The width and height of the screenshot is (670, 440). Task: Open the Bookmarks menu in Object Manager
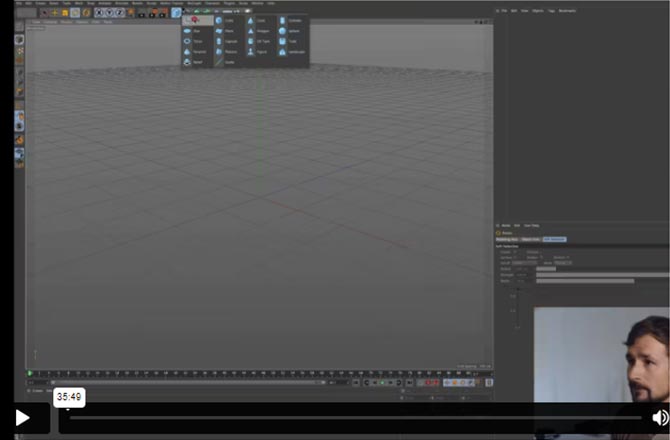[568, 11]
